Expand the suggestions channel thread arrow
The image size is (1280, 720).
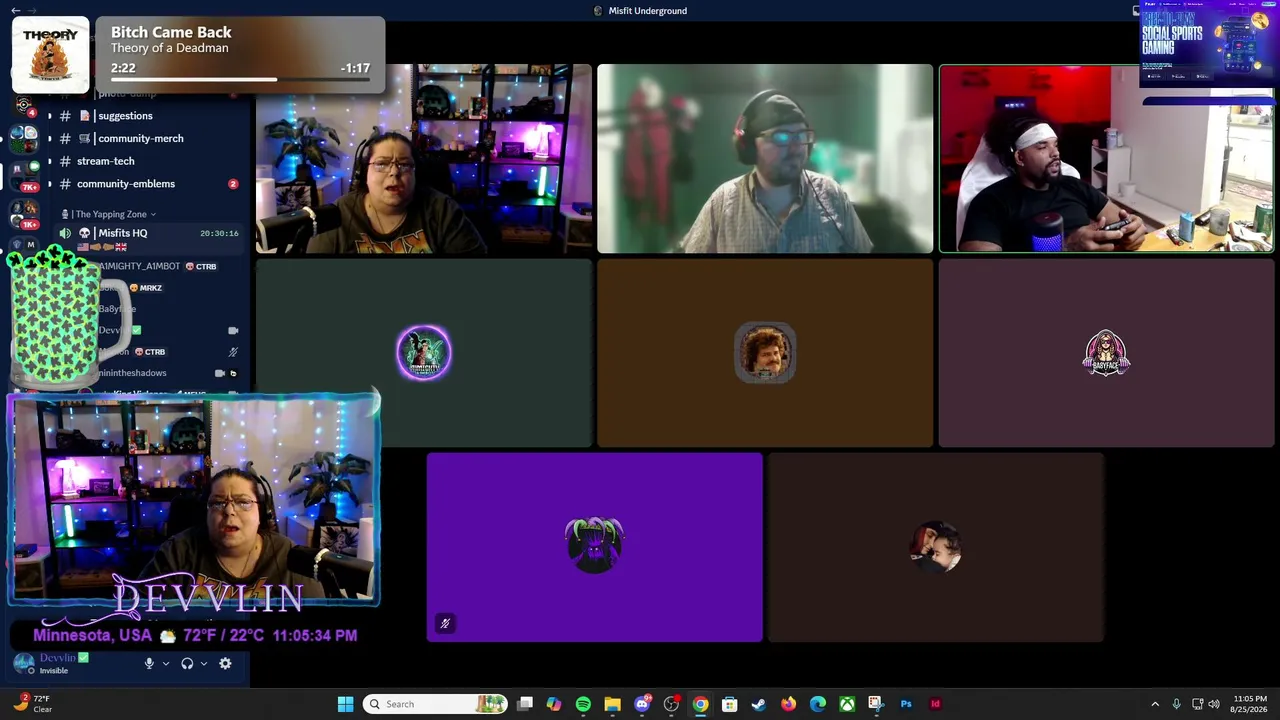pyautogui.click(x=50, y=116)
